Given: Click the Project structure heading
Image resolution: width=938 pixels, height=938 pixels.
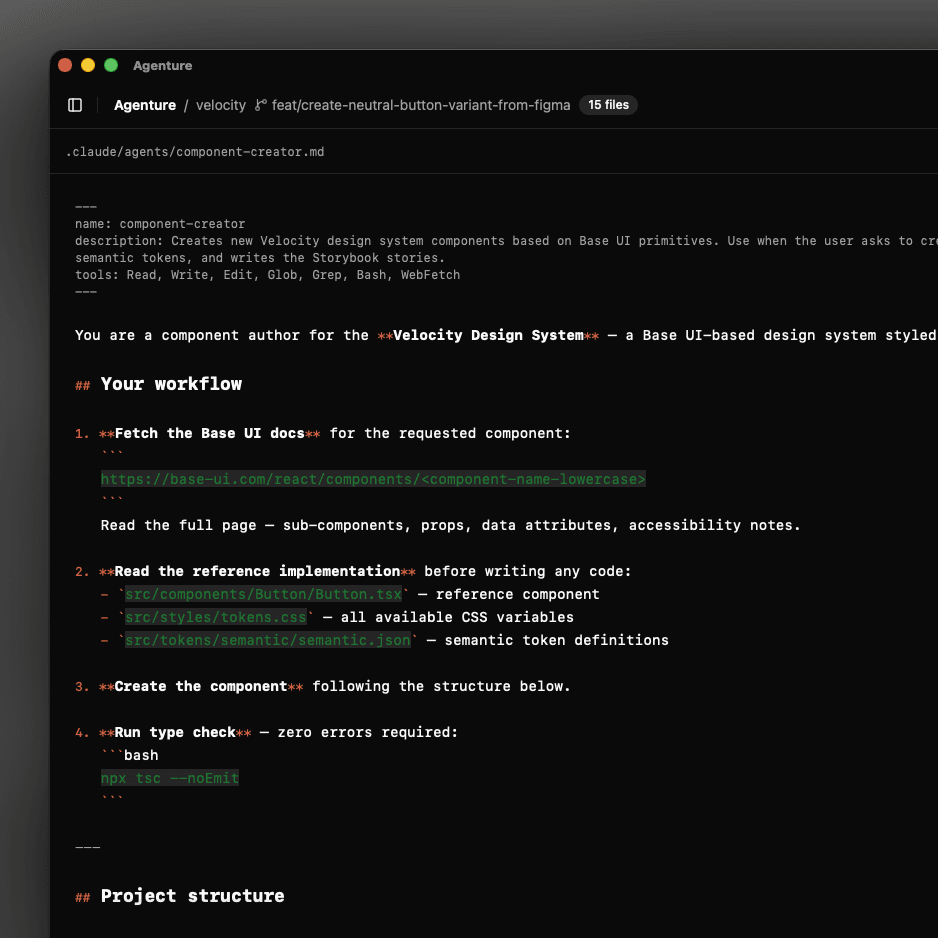Looking at the screenshot, I should 193,896.
